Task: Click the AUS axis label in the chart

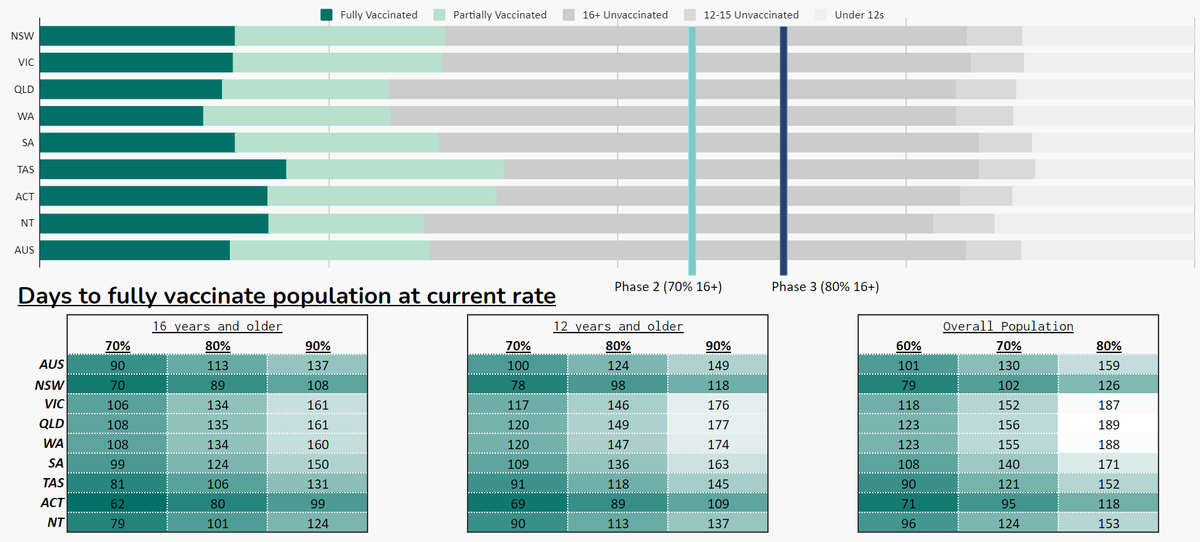Action: tap(24, 250)
